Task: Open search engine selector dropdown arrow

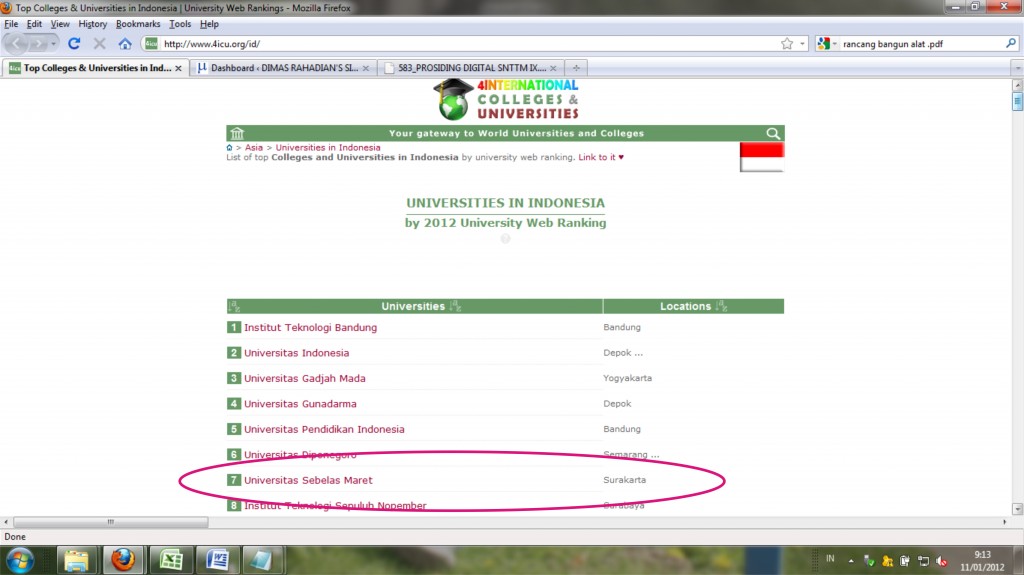Action: pyautogui.click(x=834, y=44)
